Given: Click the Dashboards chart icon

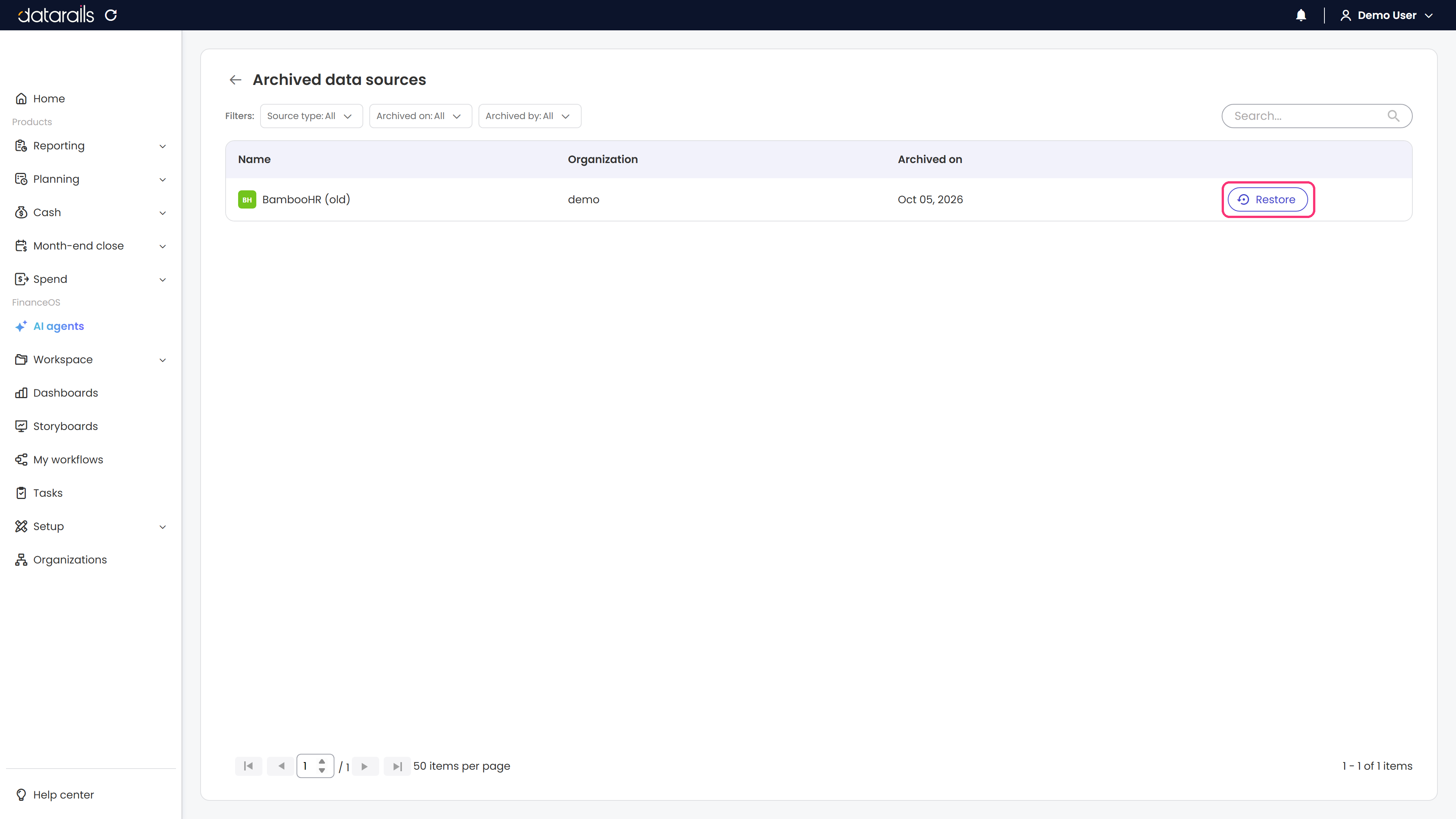Looking at the screenshot, I should click(21, 393).
